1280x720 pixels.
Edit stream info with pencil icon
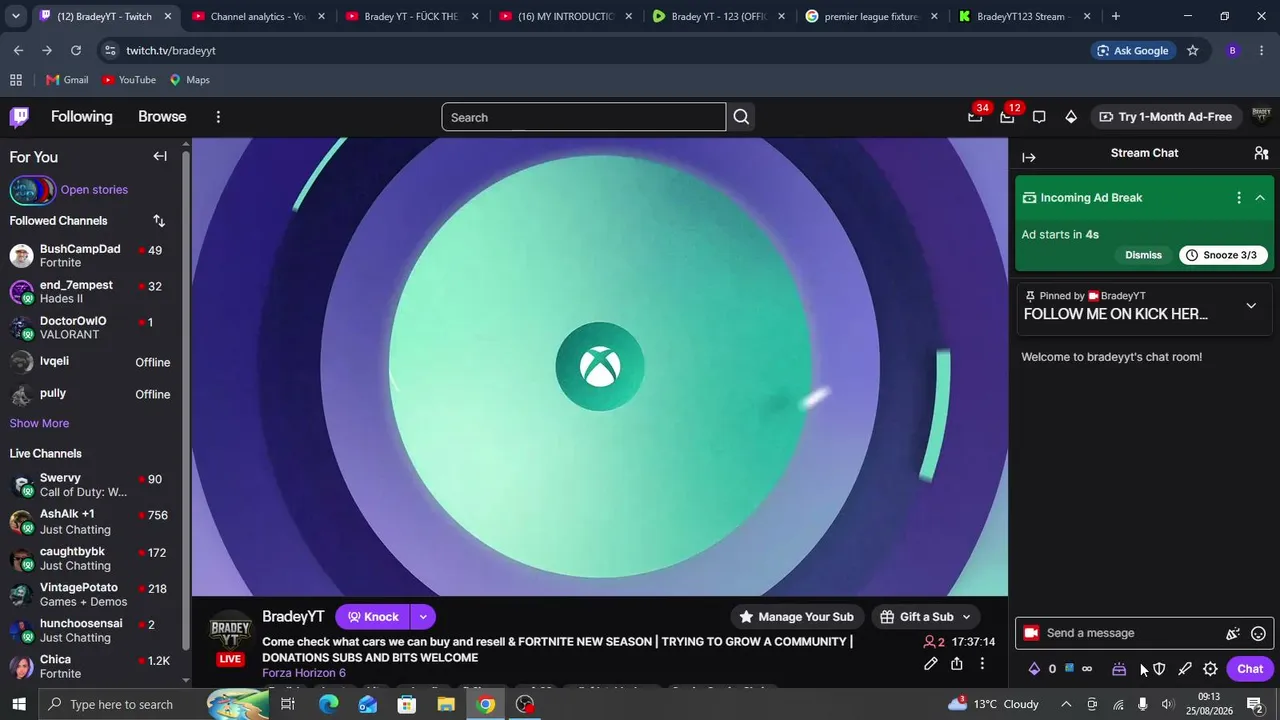click(x=931, y=664)
